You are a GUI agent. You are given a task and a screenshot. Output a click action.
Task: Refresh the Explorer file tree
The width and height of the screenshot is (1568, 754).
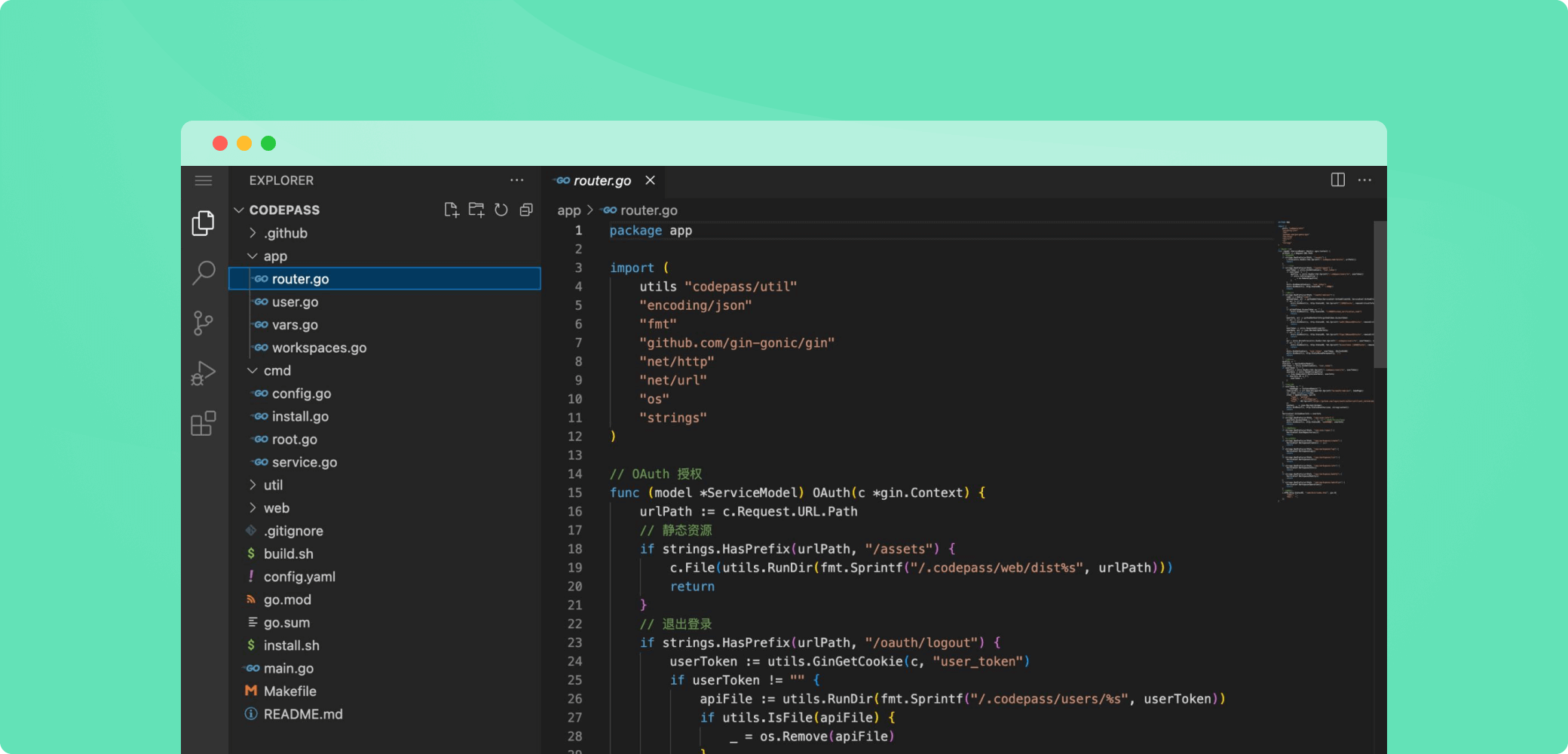pyautogui.click(x=501, y=210)
